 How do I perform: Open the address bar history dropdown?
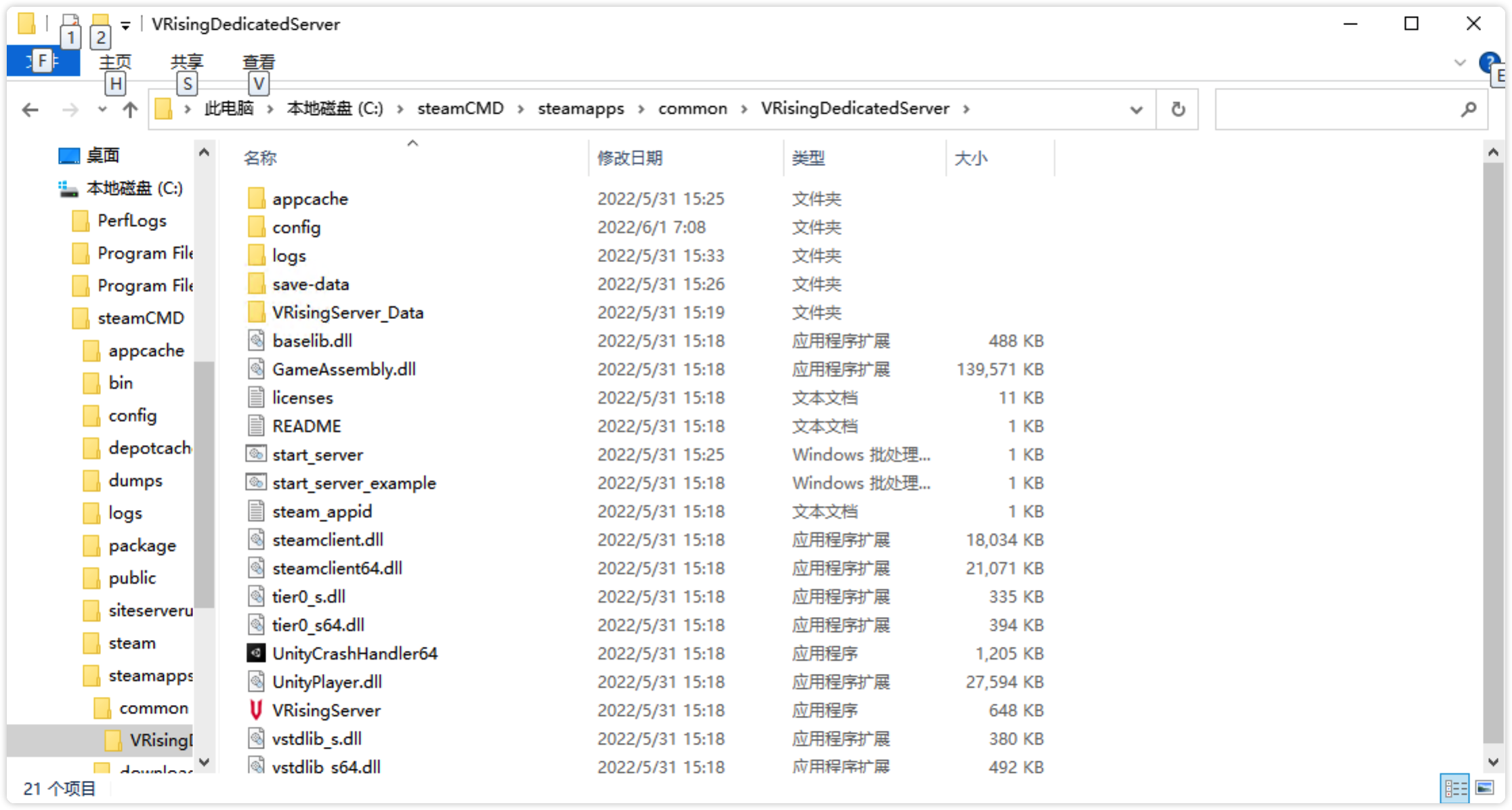pos(1136,109)
